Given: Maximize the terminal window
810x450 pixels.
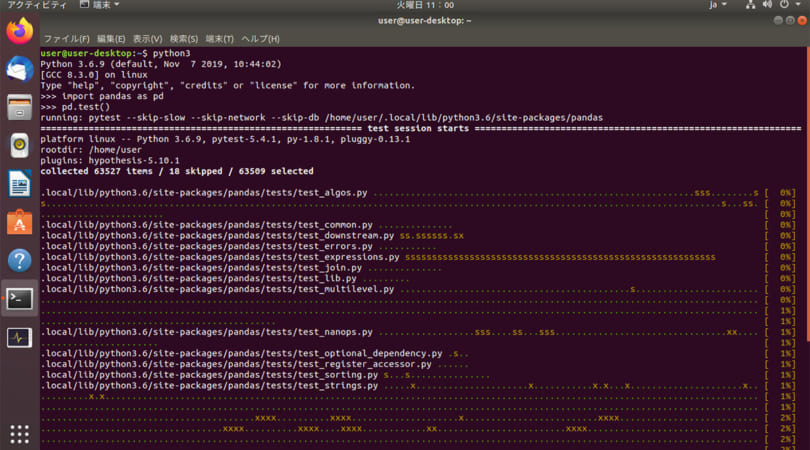Looking at the screenshot, I should point(790,21).
